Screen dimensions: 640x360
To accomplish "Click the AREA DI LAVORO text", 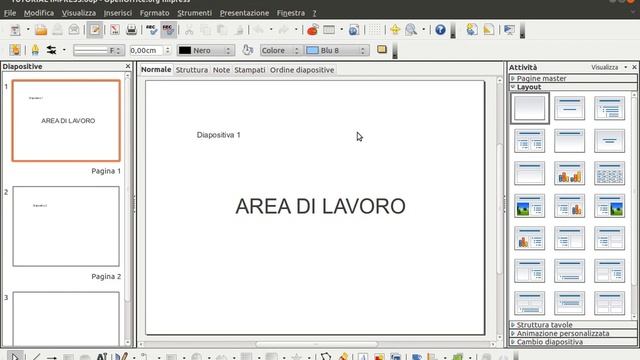I will tap(320, 206).
